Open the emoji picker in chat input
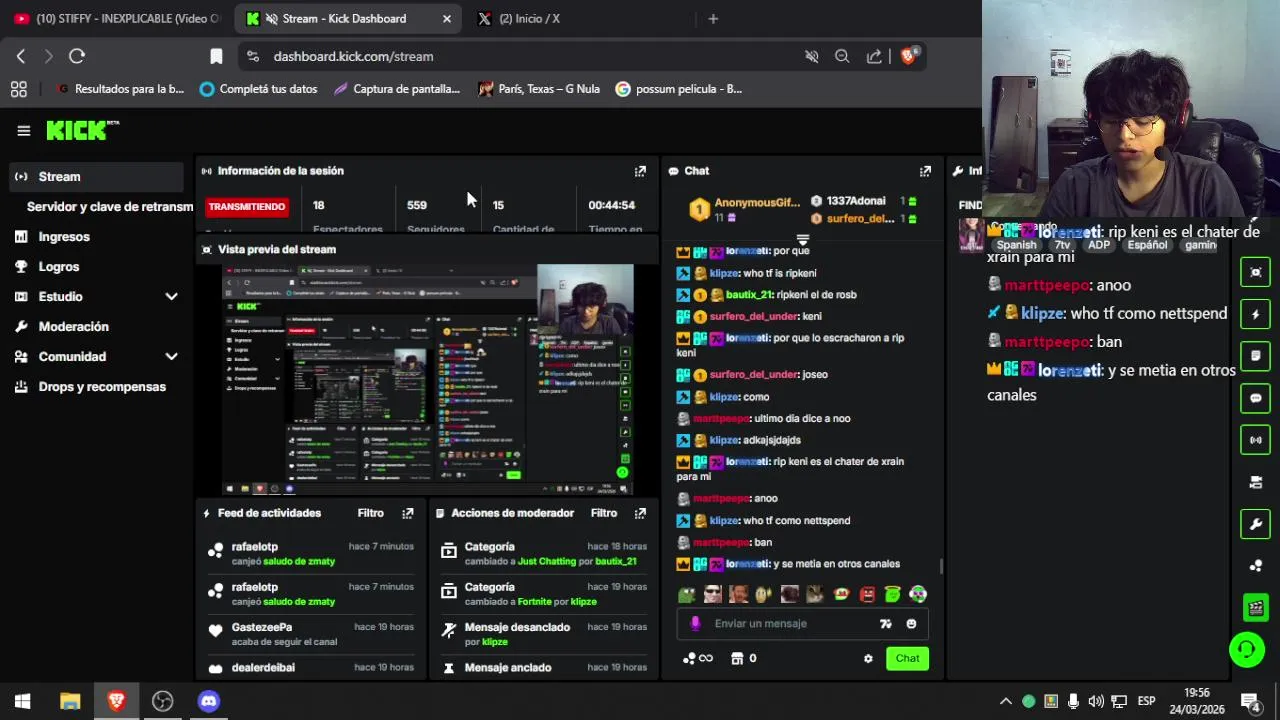The image size is (1280, 720). (x=911, y=623)
